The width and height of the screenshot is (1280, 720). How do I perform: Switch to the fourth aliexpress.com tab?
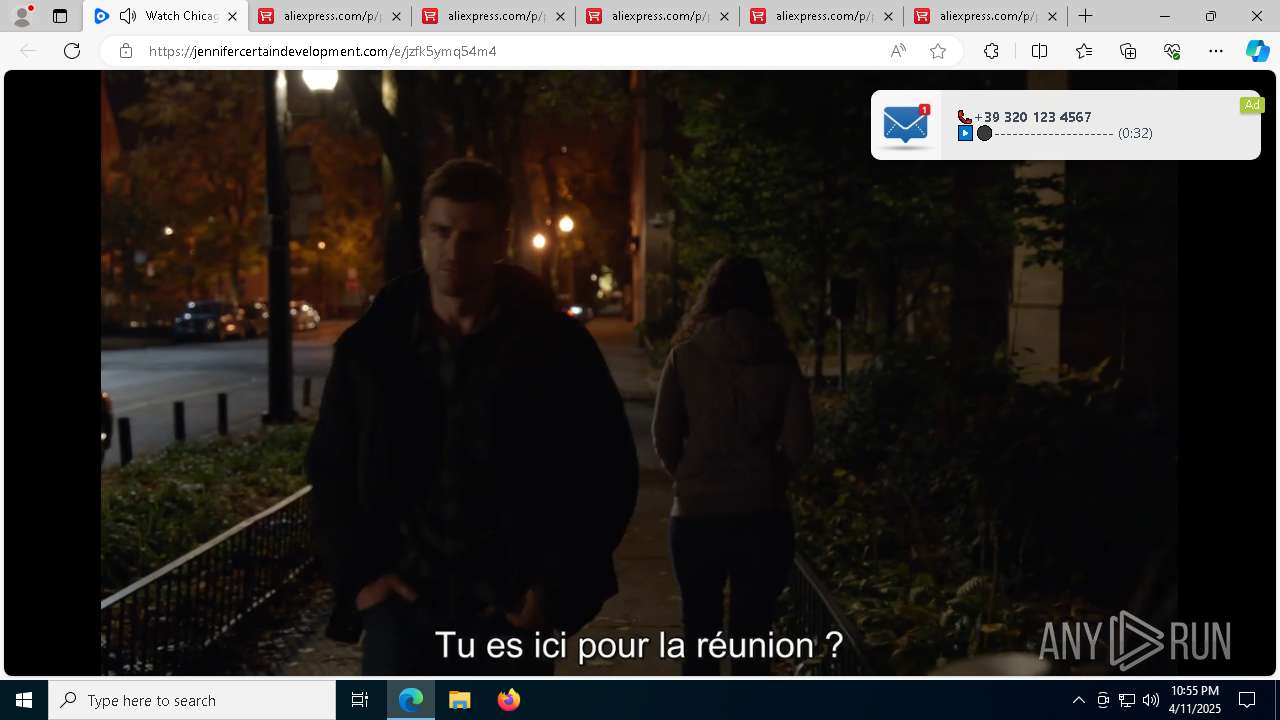[x=822, y=16]
